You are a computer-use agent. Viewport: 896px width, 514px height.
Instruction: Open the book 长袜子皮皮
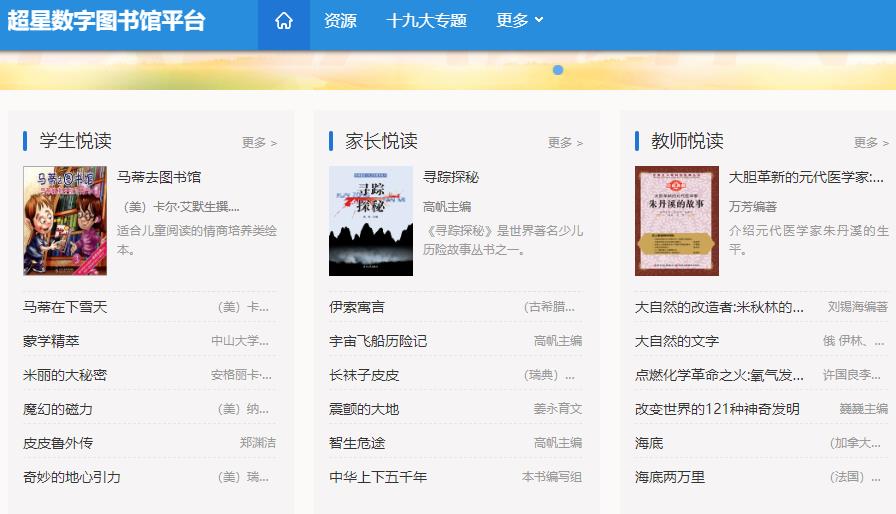pos(364,375)
